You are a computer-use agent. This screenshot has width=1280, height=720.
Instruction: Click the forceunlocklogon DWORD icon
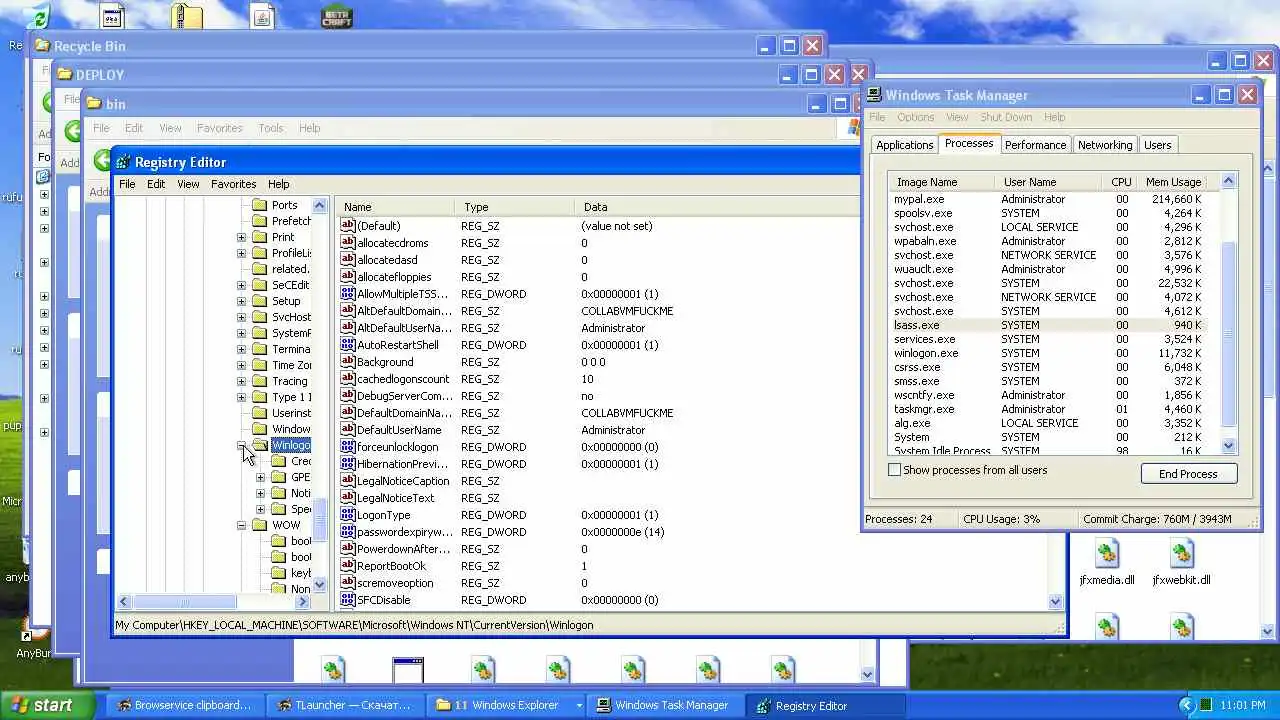tap(348, 447)
